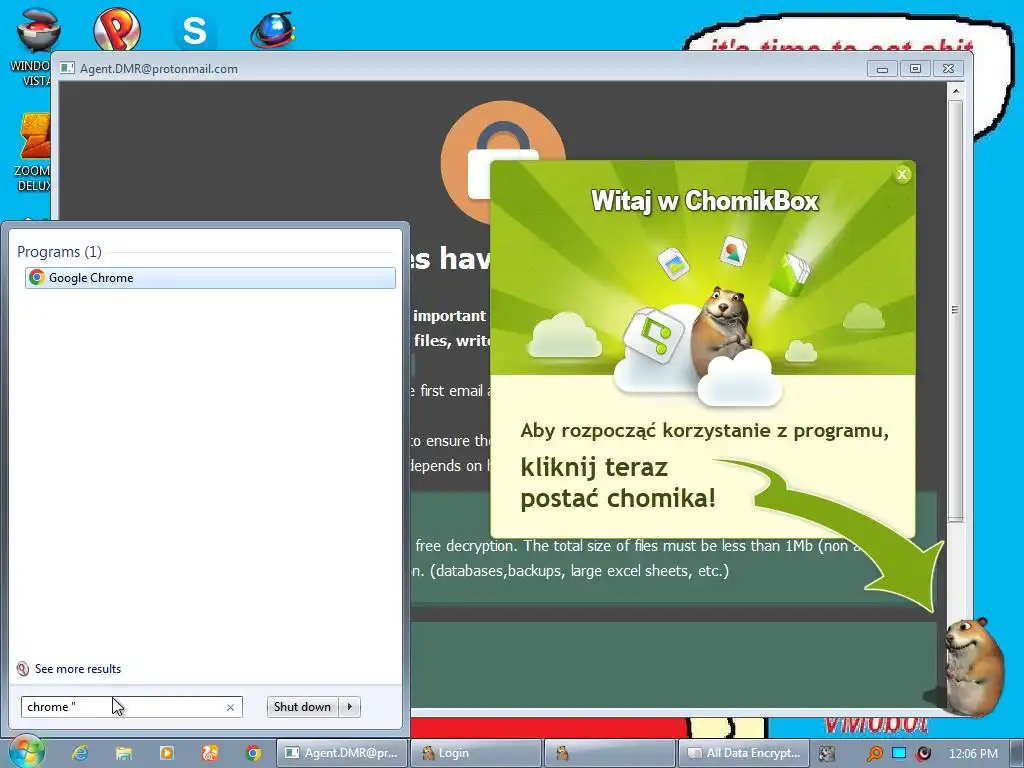The width and height of the screenshot is (1024, 768).
Task: Close the Agent.DMR@protonmail.com window
Action: click(x=948, y=69)
